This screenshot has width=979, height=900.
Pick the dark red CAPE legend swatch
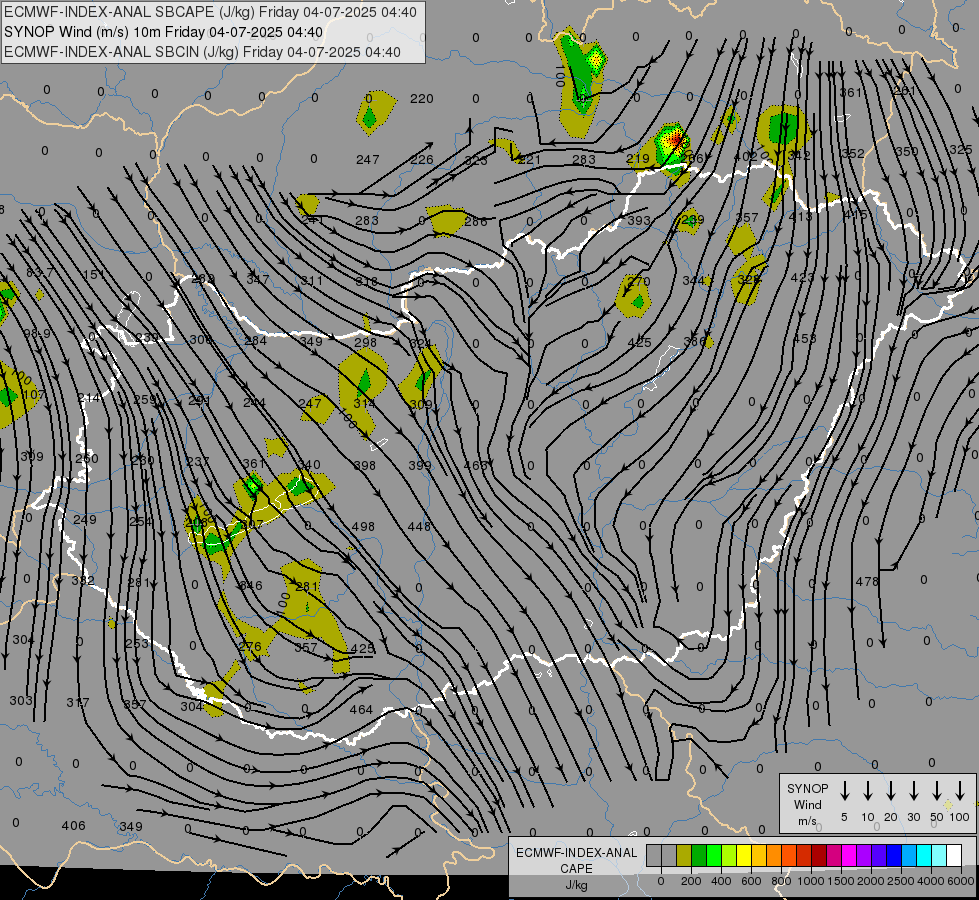point(819,855)
